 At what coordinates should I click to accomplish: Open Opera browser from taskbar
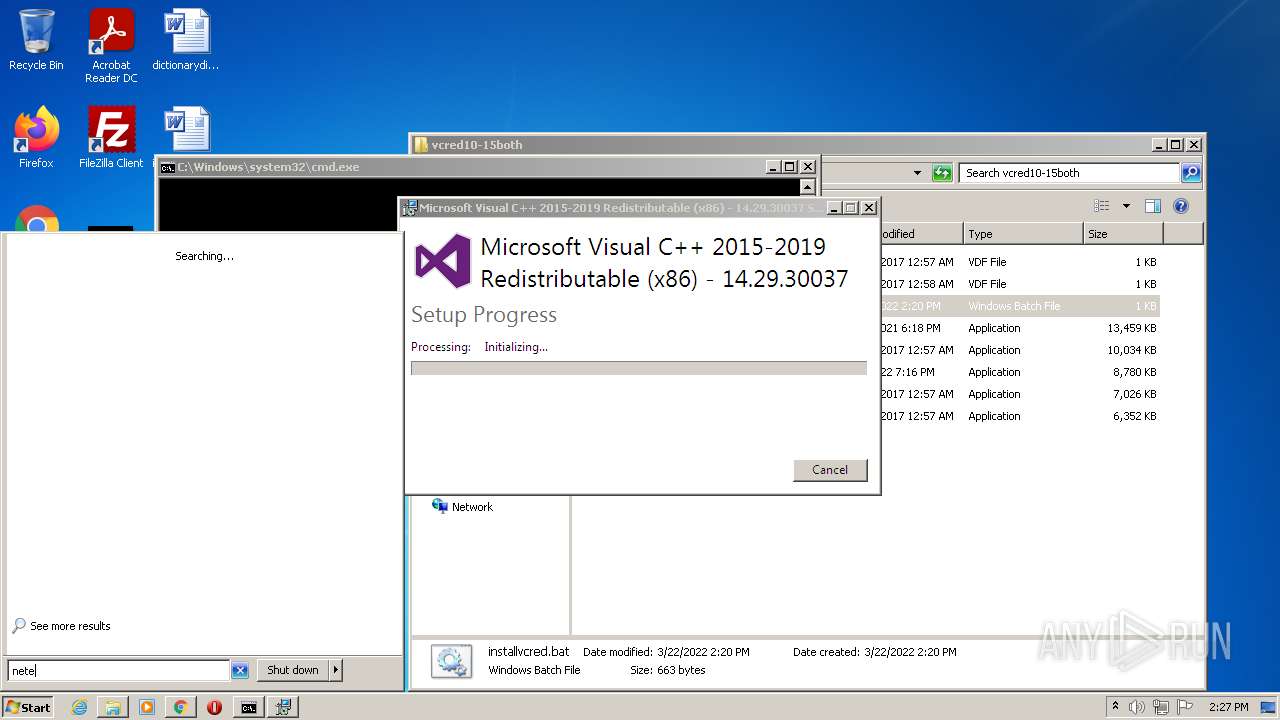[x=214, y=707]
